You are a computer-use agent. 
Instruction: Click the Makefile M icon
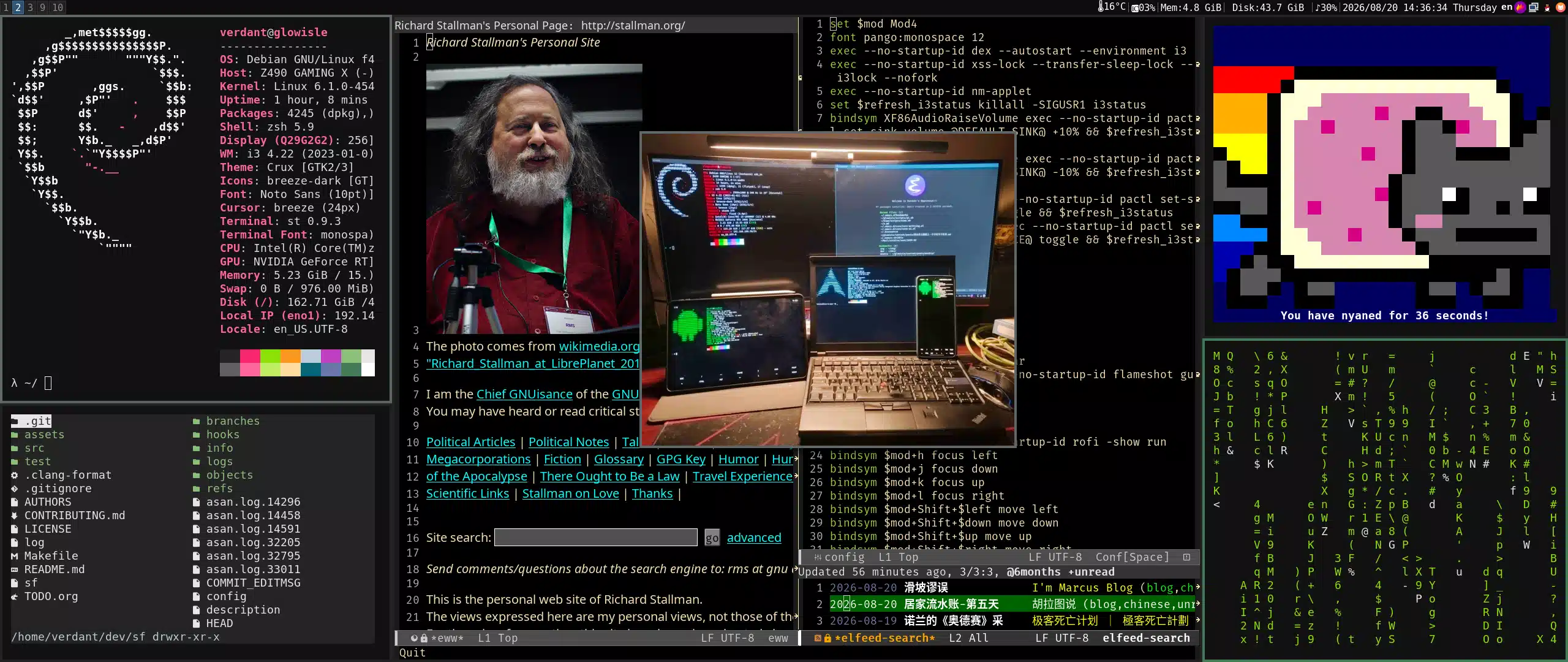click(x=15, y=556)
